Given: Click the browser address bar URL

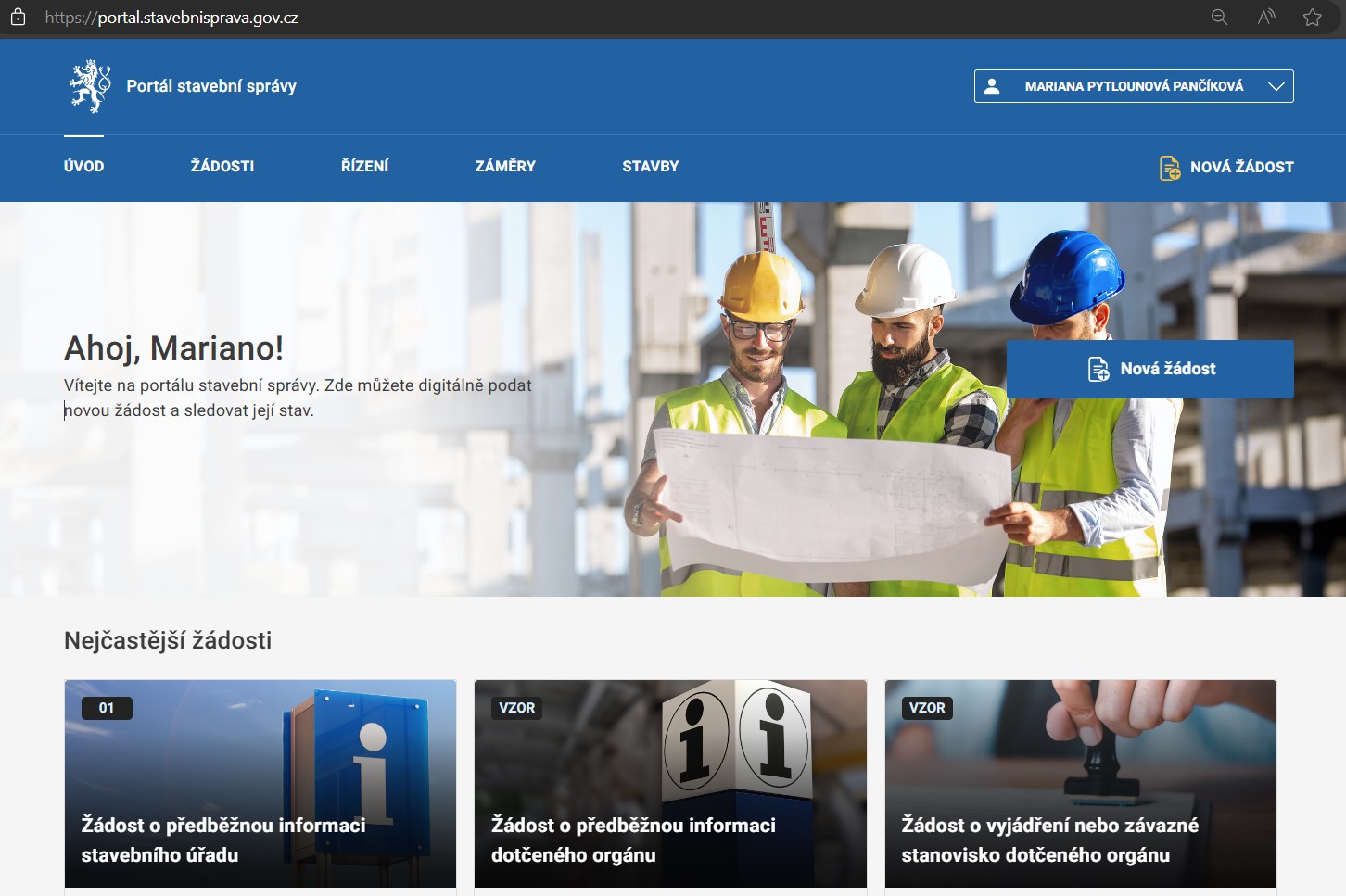Looking at the screenshot, I should pyautogui.click(x=171, y=18).
